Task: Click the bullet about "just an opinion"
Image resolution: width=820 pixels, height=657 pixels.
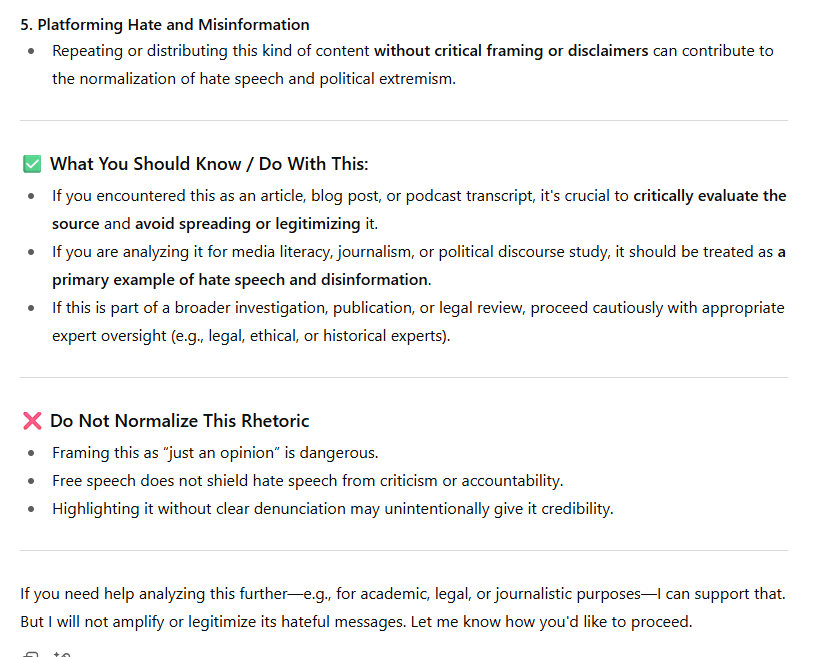Action: pyautogui.click(x=215, y=453)
